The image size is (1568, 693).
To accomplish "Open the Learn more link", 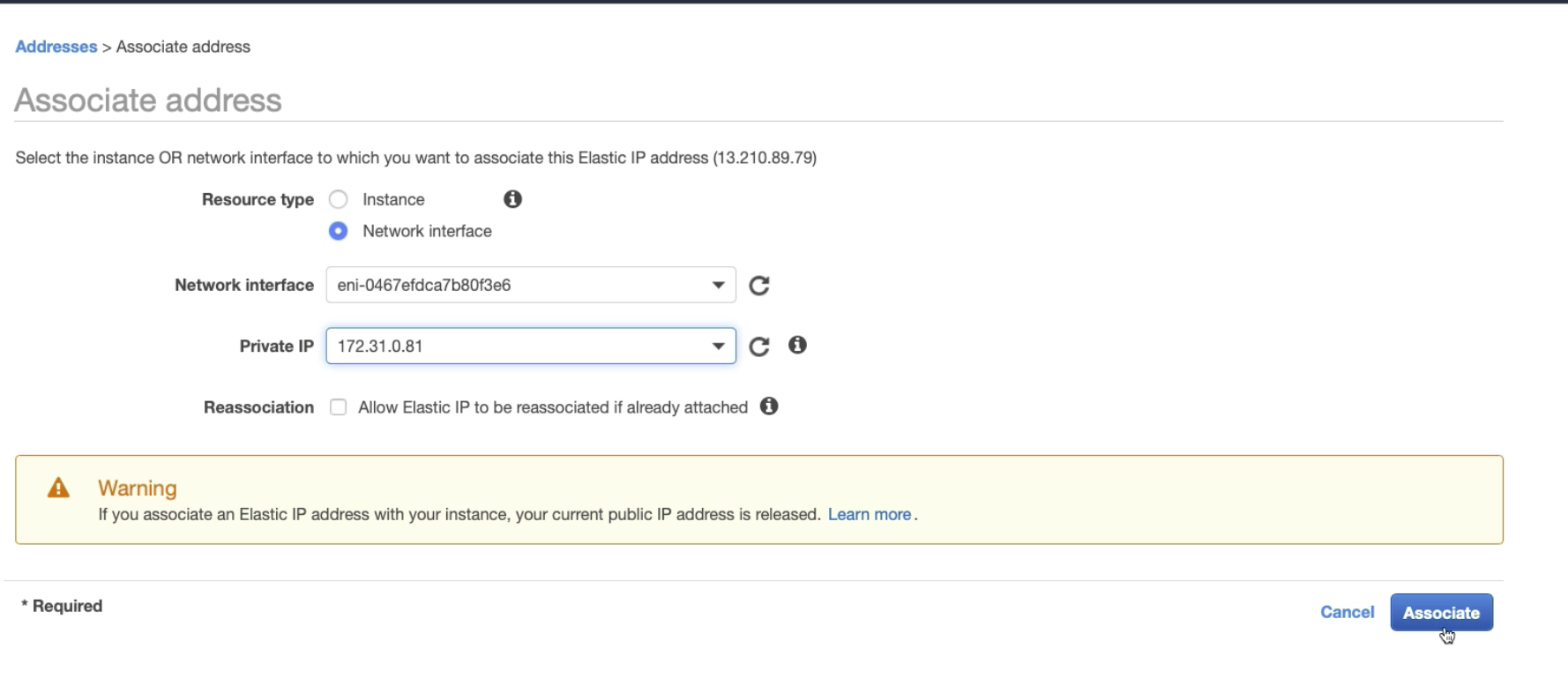I will point(869,515).
